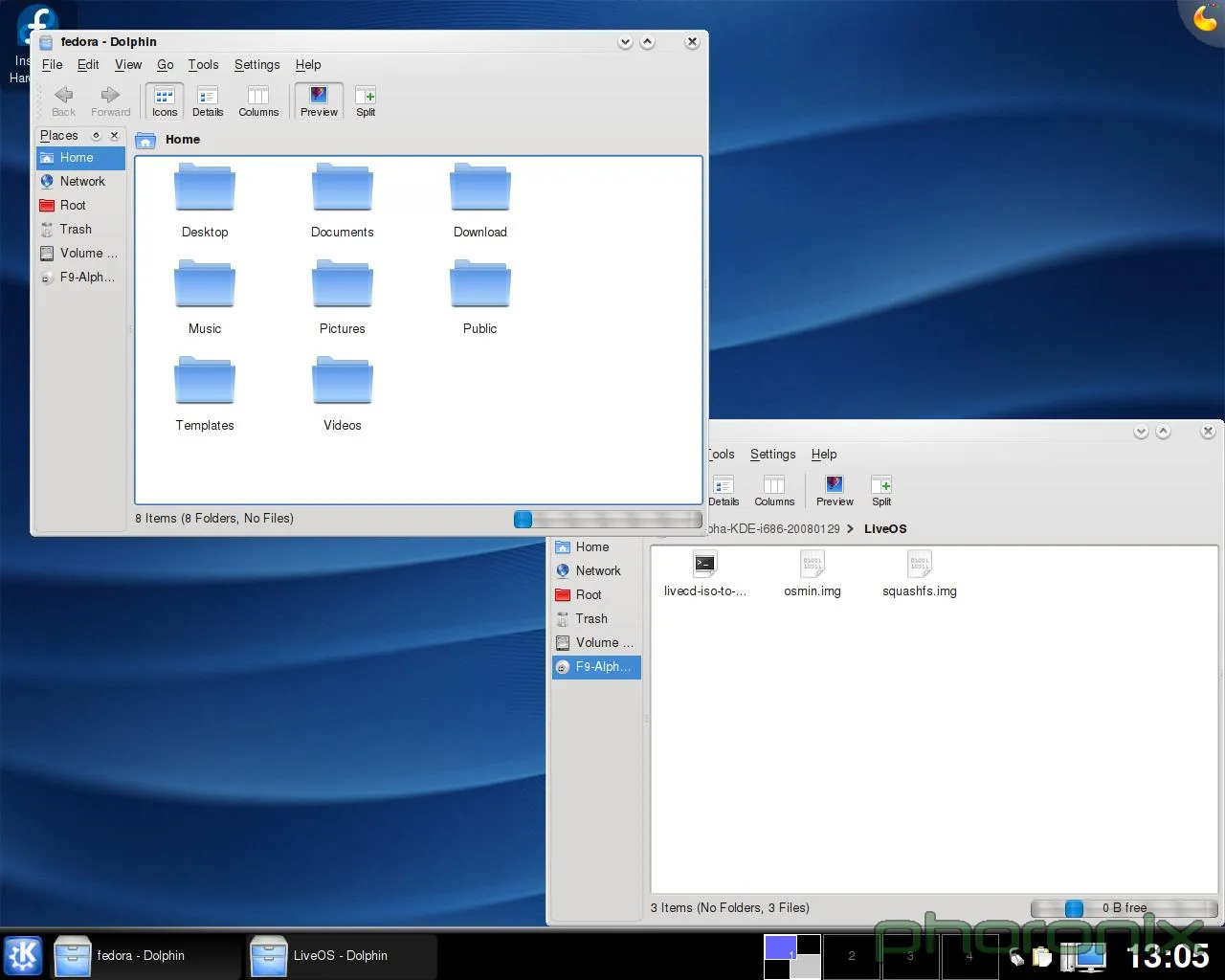Open the clipboard tray icon

tap(1041, 957)
